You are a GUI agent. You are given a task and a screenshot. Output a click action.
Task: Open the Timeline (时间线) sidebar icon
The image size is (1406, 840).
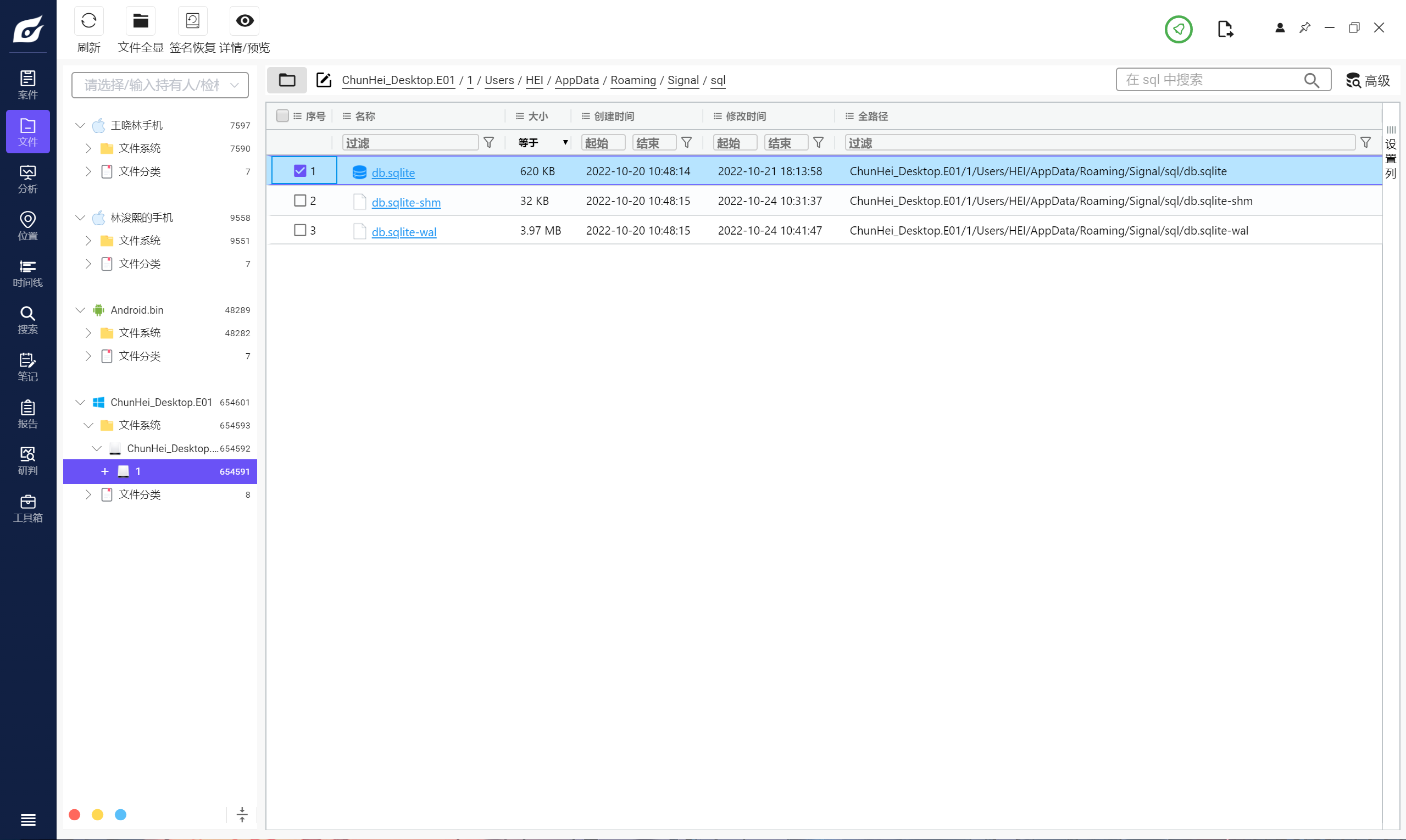pos(27,273)
